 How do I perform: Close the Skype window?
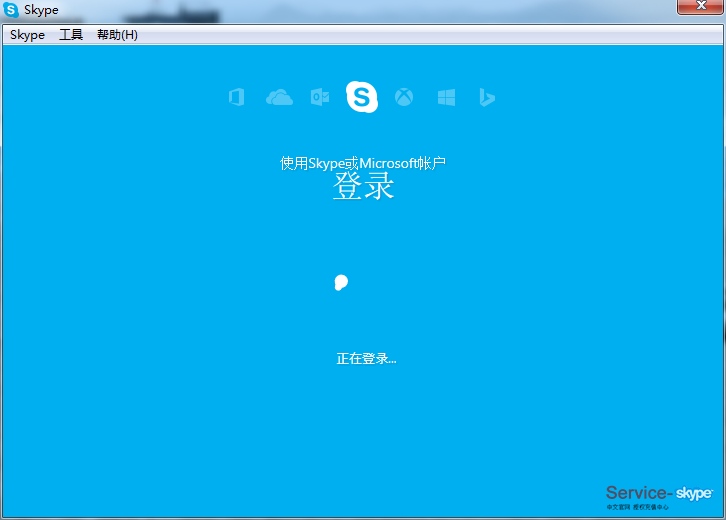[x=700, y=7]
